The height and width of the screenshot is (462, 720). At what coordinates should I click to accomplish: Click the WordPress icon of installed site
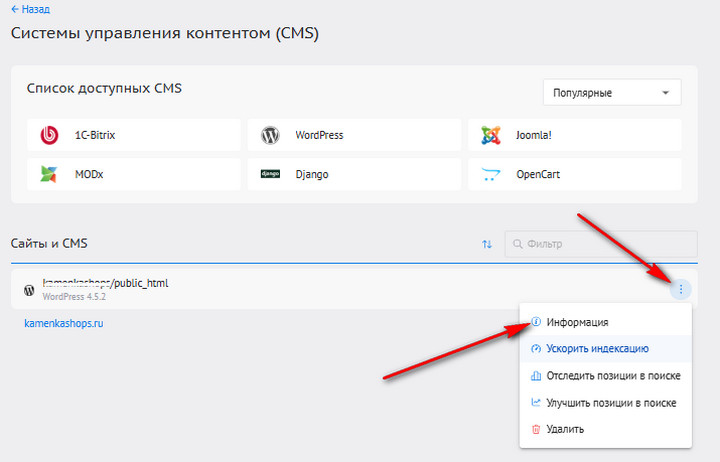point(29,290)
